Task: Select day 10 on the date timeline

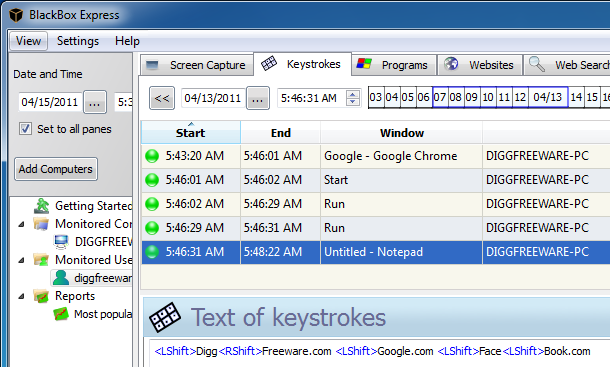Action: coord(488,97)
